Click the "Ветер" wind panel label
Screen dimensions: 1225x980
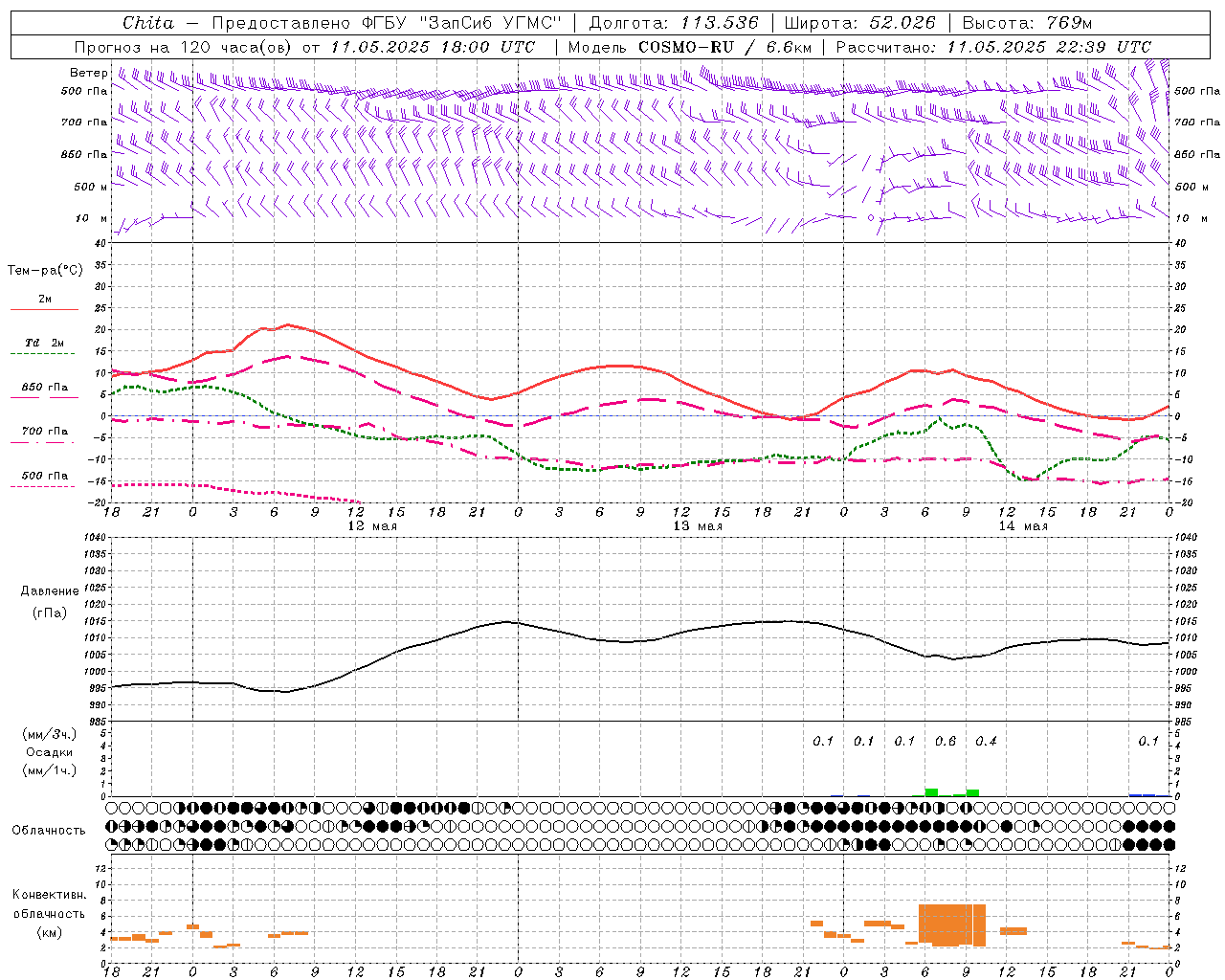pyautogui.click(x=89, y=73)
